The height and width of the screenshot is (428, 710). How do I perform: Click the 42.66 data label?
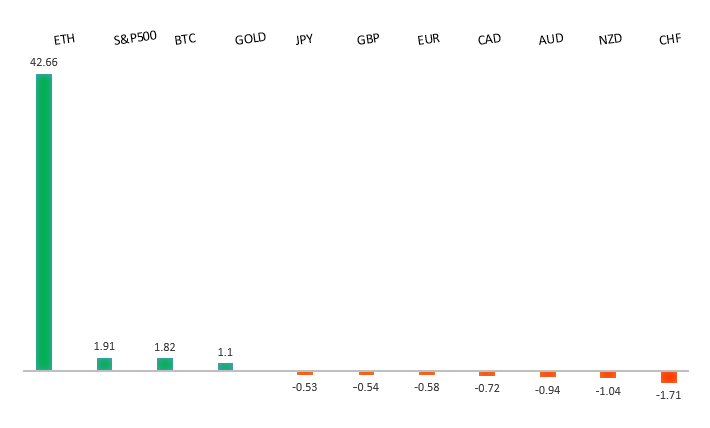tap(43, 62)
